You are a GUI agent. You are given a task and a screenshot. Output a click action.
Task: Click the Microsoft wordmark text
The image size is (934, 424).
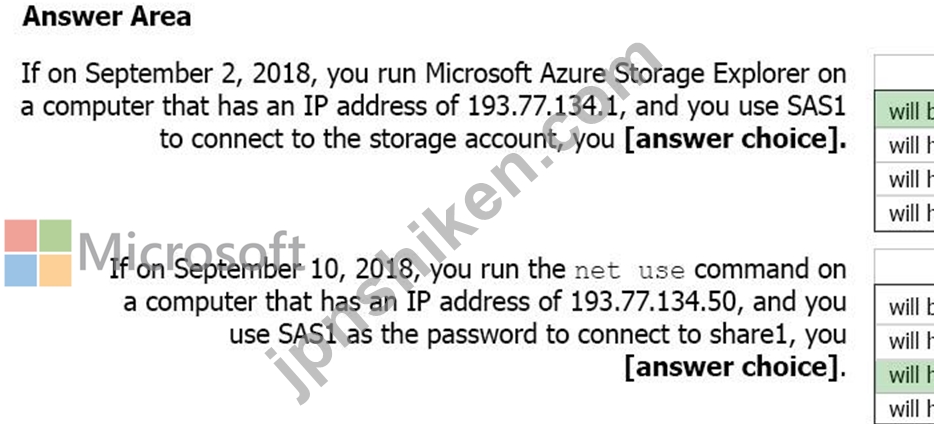pyautogui.click(x=192, y=252)
